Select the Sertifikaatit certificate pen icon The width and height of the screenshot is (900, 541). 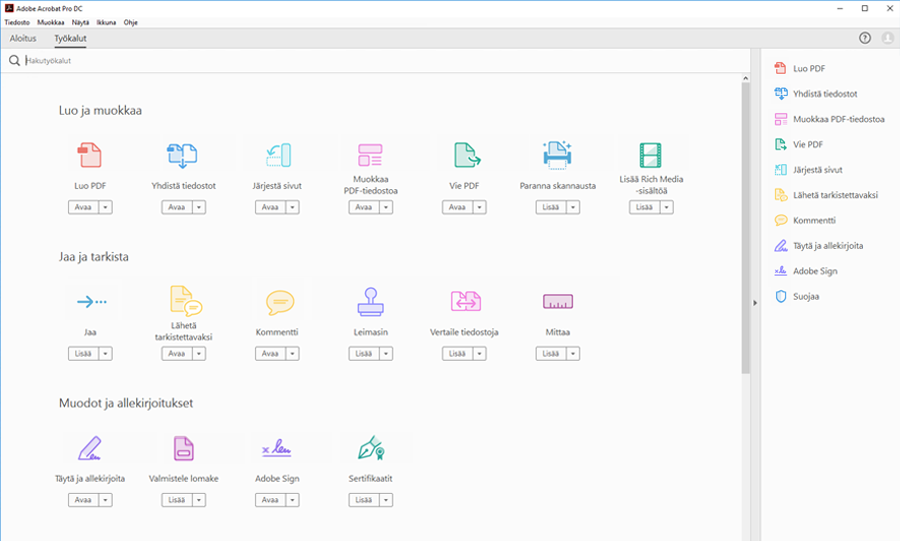pyautogui.click(x=371, y=448)
